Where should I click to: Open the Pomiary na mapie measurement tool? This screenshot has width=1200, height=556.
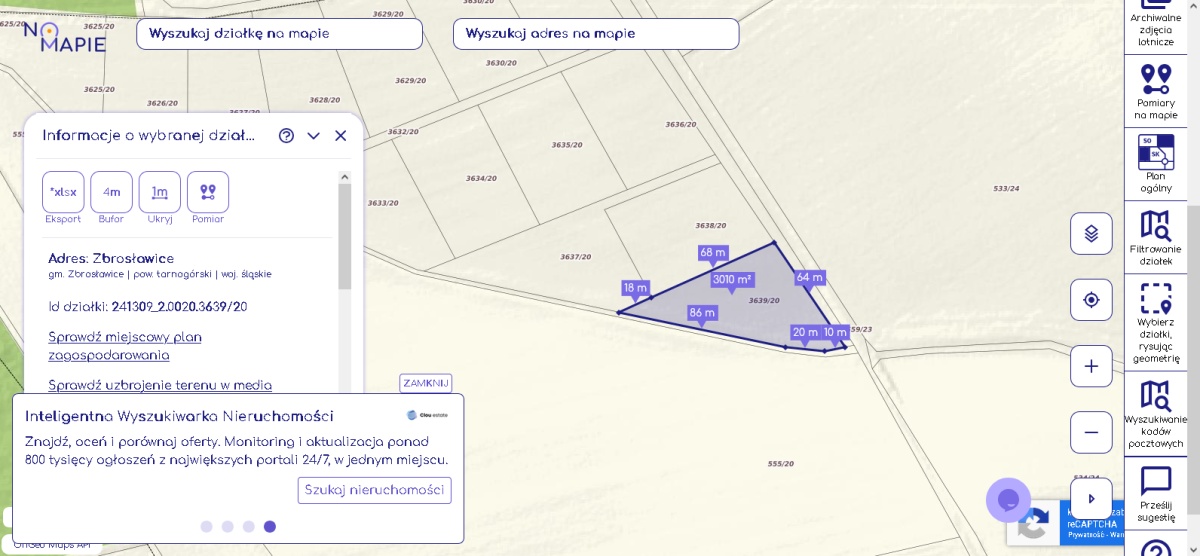[x=1155, y=90]
